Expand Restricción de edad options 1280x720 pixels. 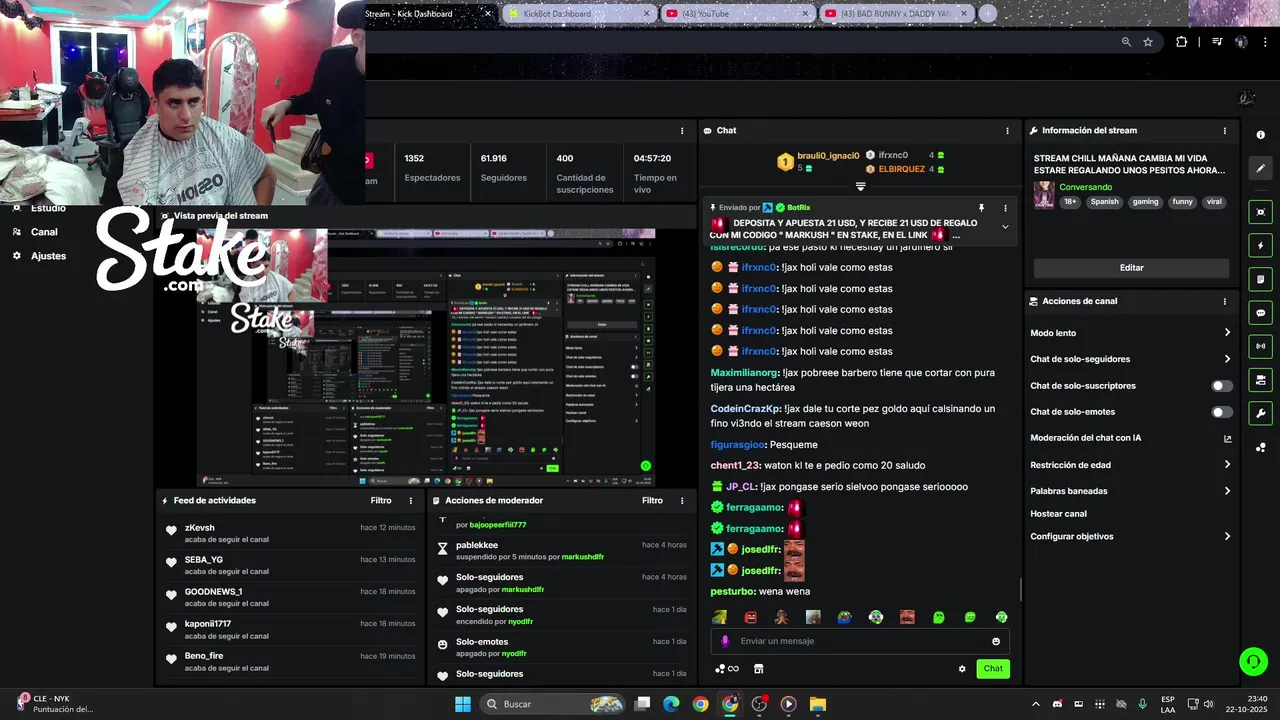(x=1227, y=464)
